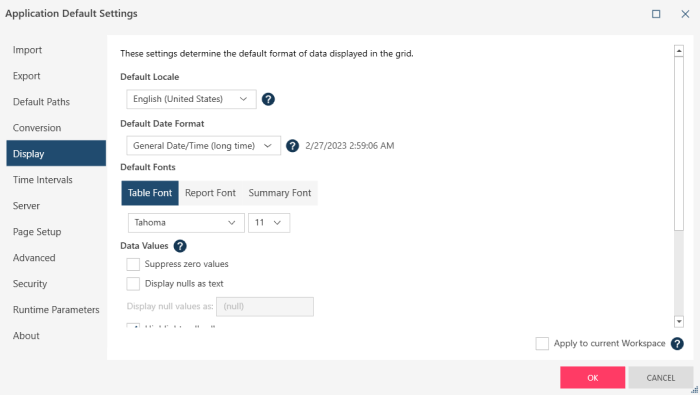Screen dimensions: 700x395
Task: Click the vertical scrollbar thumb
Action: click(x=679, y=144)
